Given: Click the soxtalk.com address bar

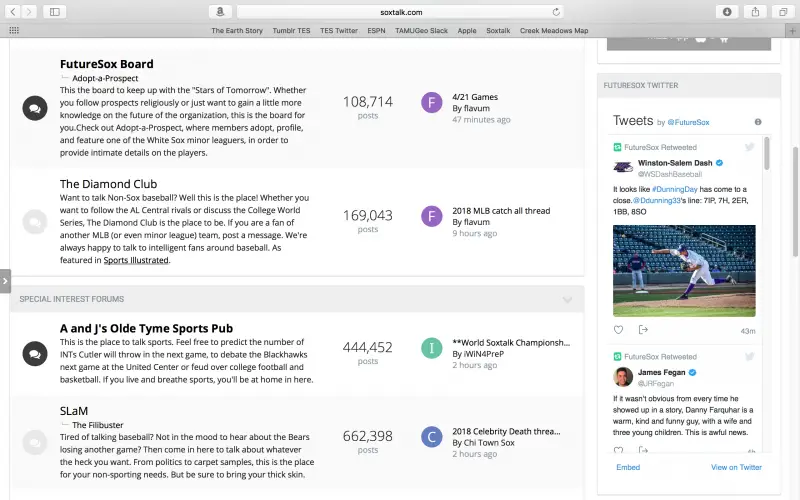Looking at the screenshot, I should click(400, 12).
